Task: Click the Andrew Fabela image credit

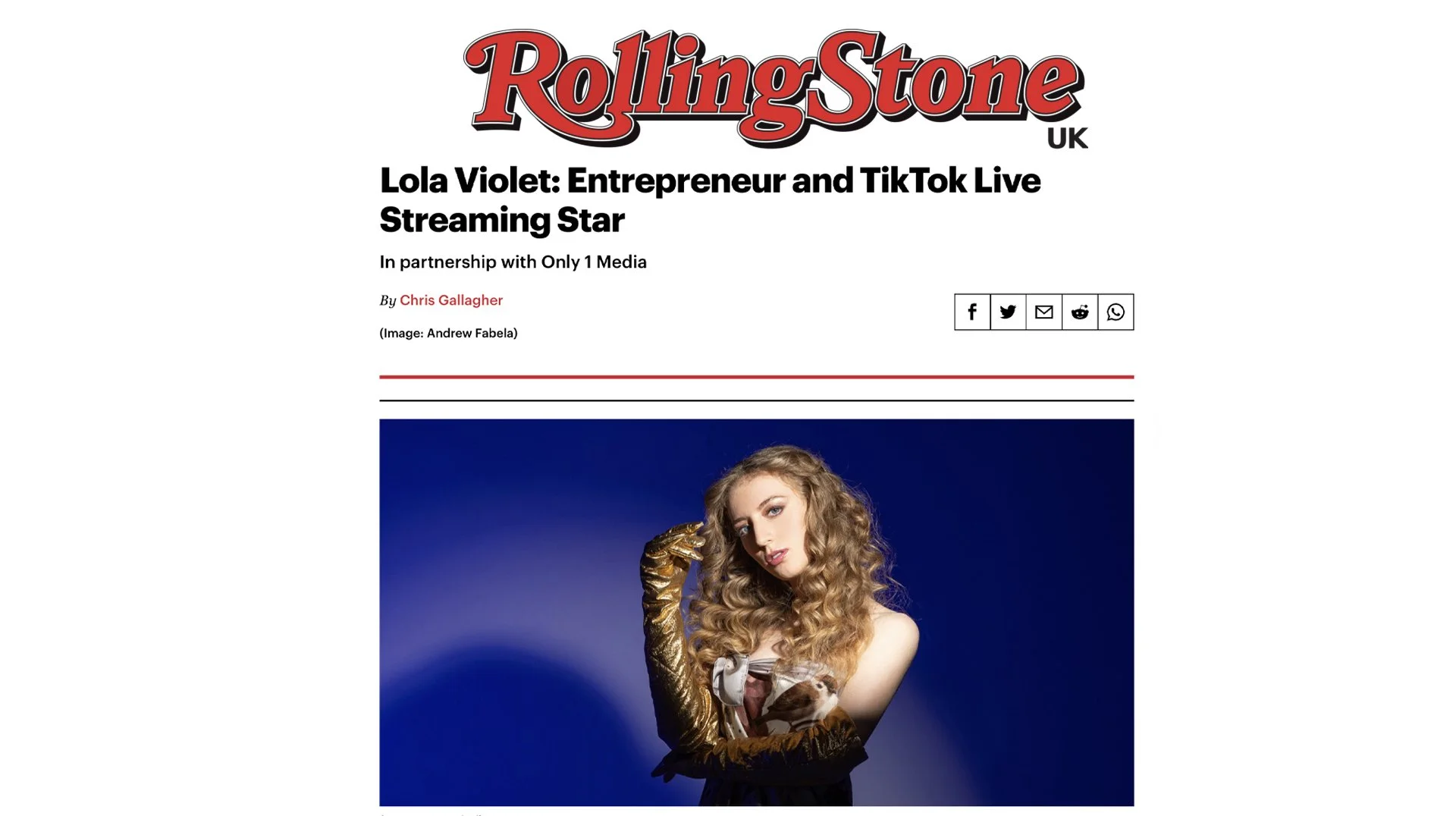Action: 448,333
